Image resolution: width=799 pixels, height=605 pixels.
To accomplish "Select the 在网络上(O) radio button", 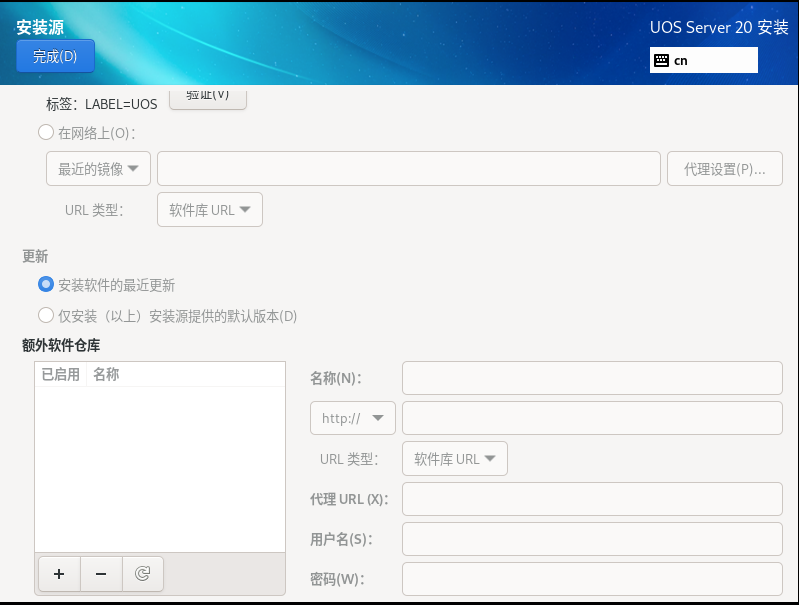I will click(46, 133).
